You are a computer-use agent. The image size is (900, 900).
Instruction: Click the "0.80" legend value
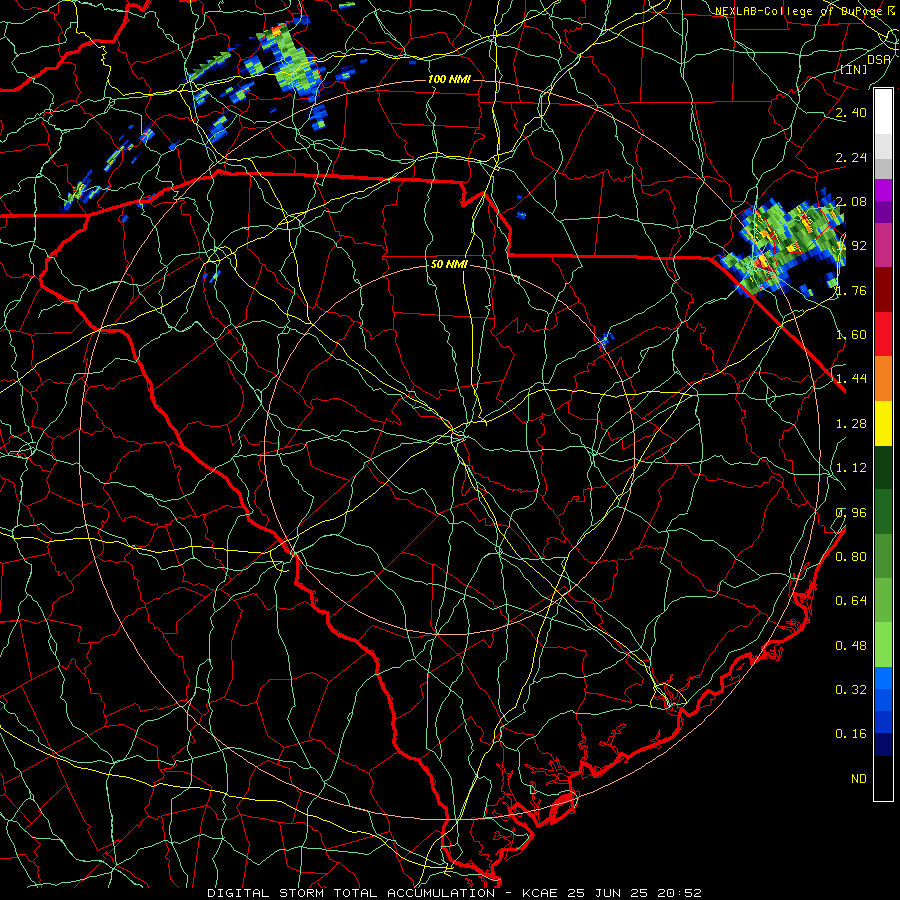coord(851,557)
